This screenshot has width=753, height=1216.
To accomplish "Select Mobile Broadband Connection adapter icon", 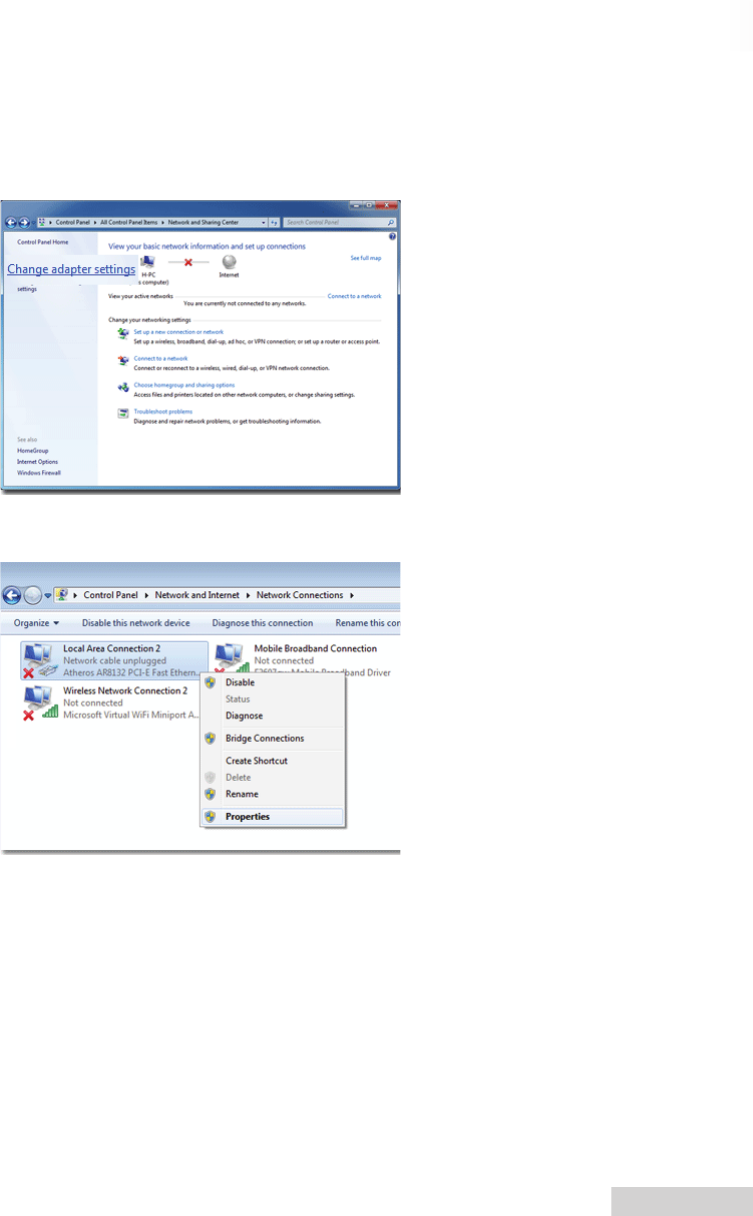I will 232,658.
